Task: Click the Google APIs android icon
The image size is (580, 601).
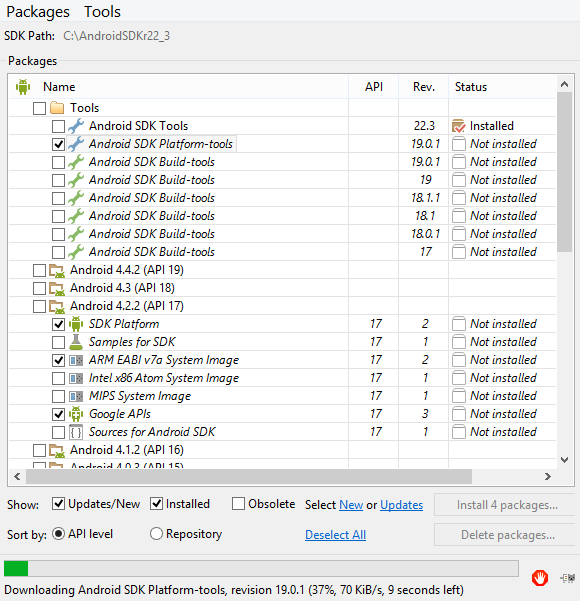Action: click(76, 414)
